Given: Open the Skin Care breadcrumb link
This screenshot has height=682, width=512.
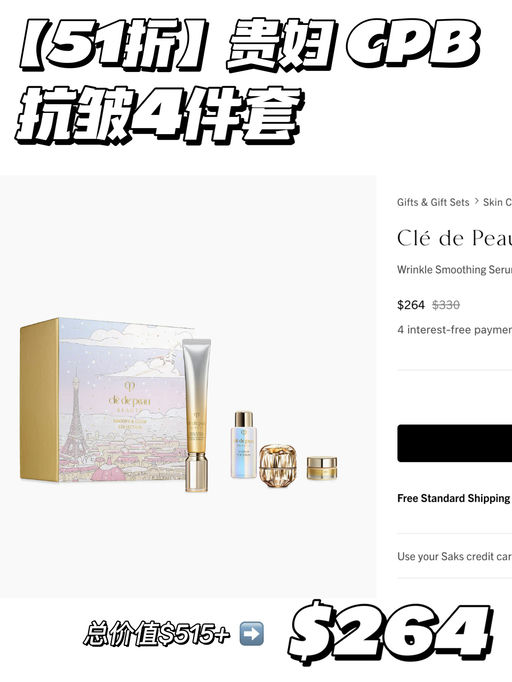Looking at the screenshot, I should 497,202.
